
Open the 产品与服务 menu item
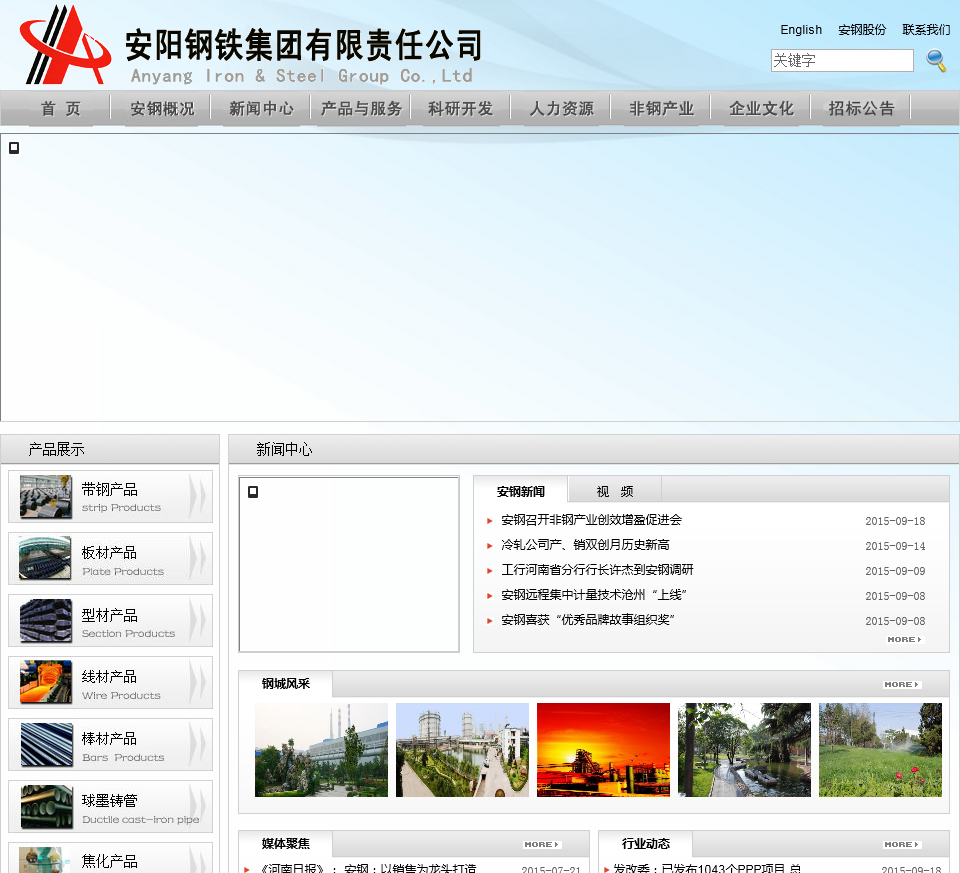click(361, 109)
